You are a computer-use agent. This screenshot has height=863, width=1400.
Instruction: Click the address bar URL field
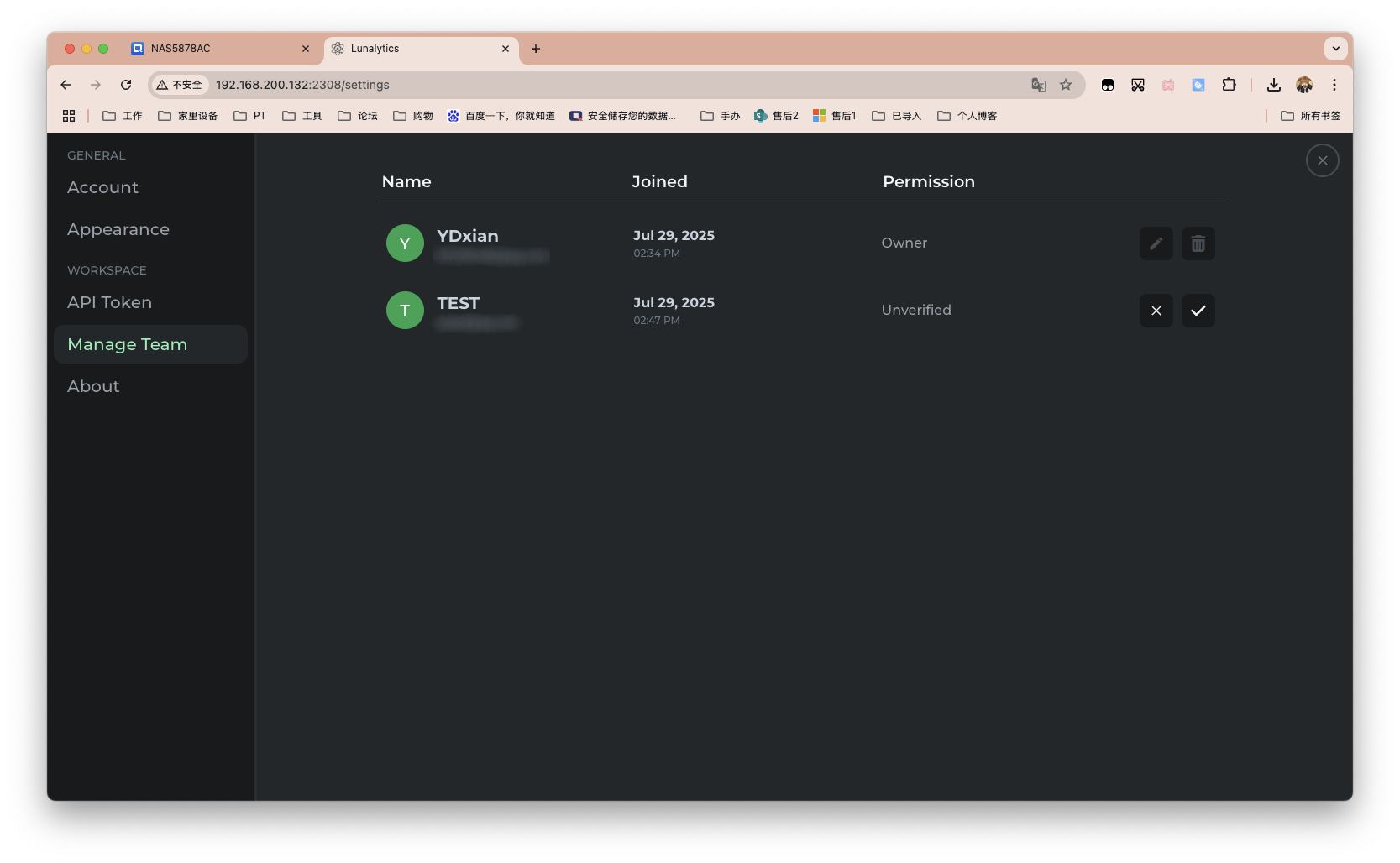[588, 85]
